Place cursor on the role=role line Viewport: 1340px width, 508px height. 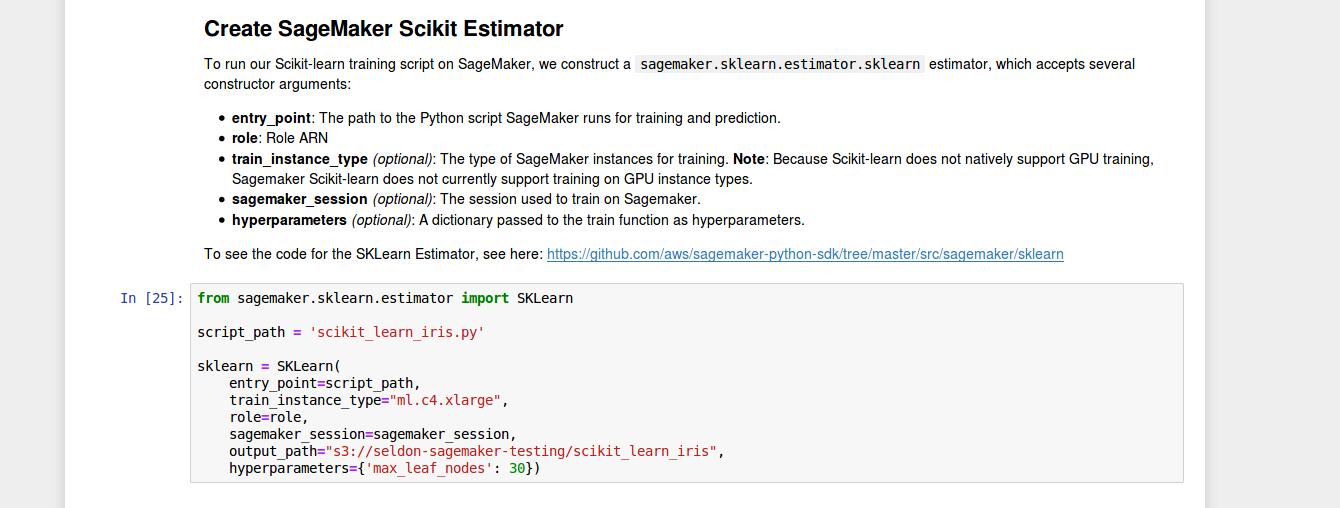click(x=269, y=417)
